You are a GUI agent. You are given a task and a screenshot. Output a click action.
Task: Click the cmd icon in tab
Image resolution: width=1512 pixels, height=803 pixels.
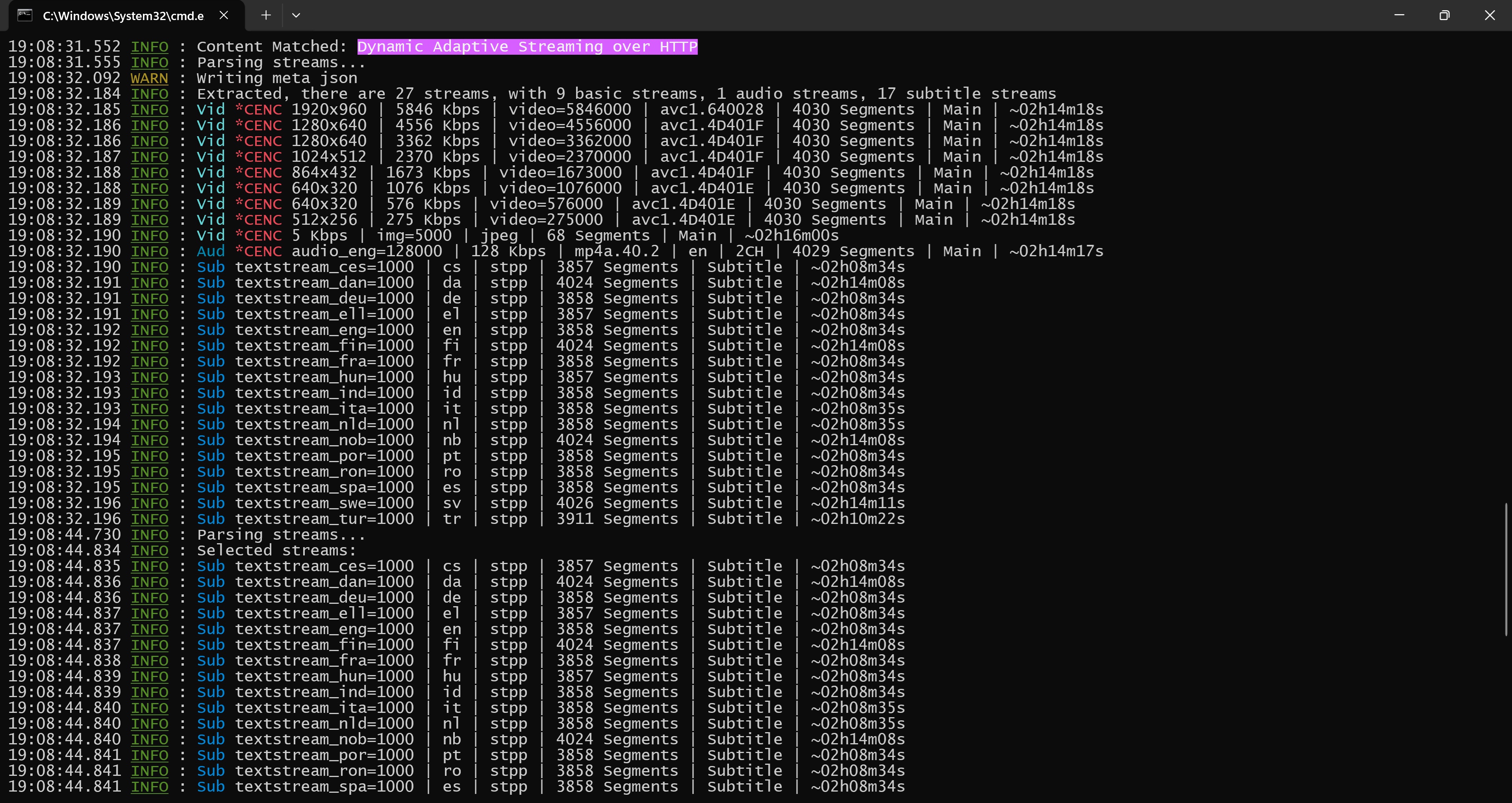25,15
